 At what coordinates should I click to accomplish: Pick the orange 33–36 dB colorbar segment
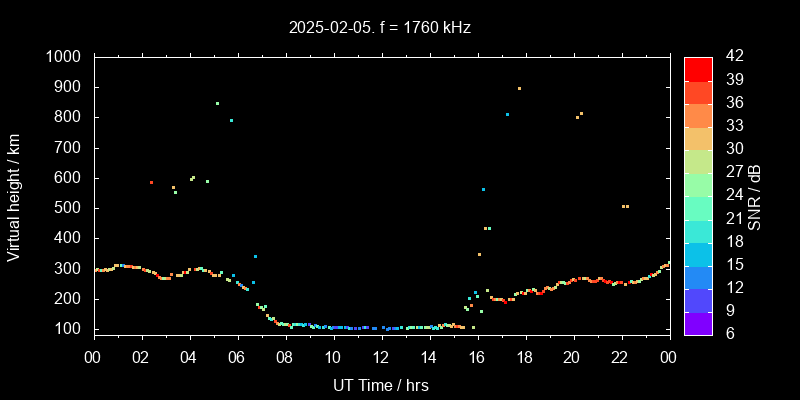tap(698, 115)
